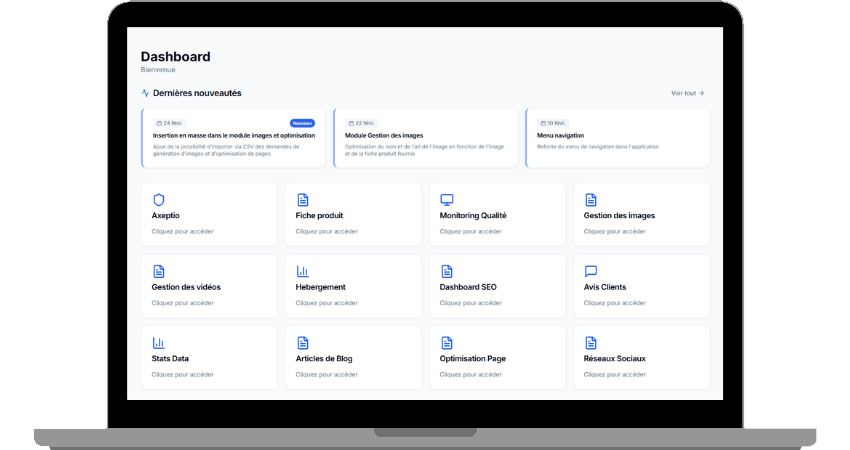This screenshot has width=850, height=450.
Task: Click the blue 'Nouveau' badge
Action: pos(302,123)
